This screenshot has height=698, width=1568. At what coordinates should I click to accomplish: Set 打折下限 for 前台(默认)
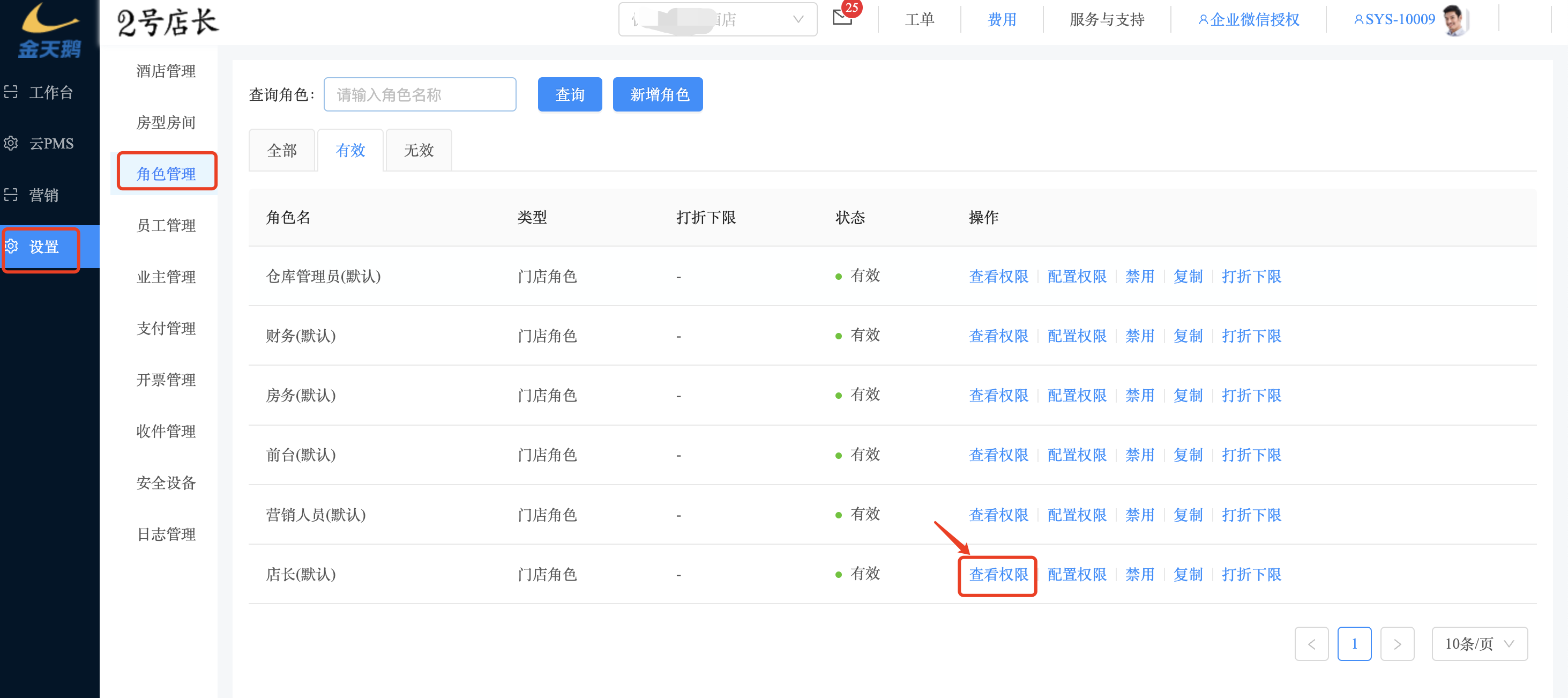tap(1251, 455)
